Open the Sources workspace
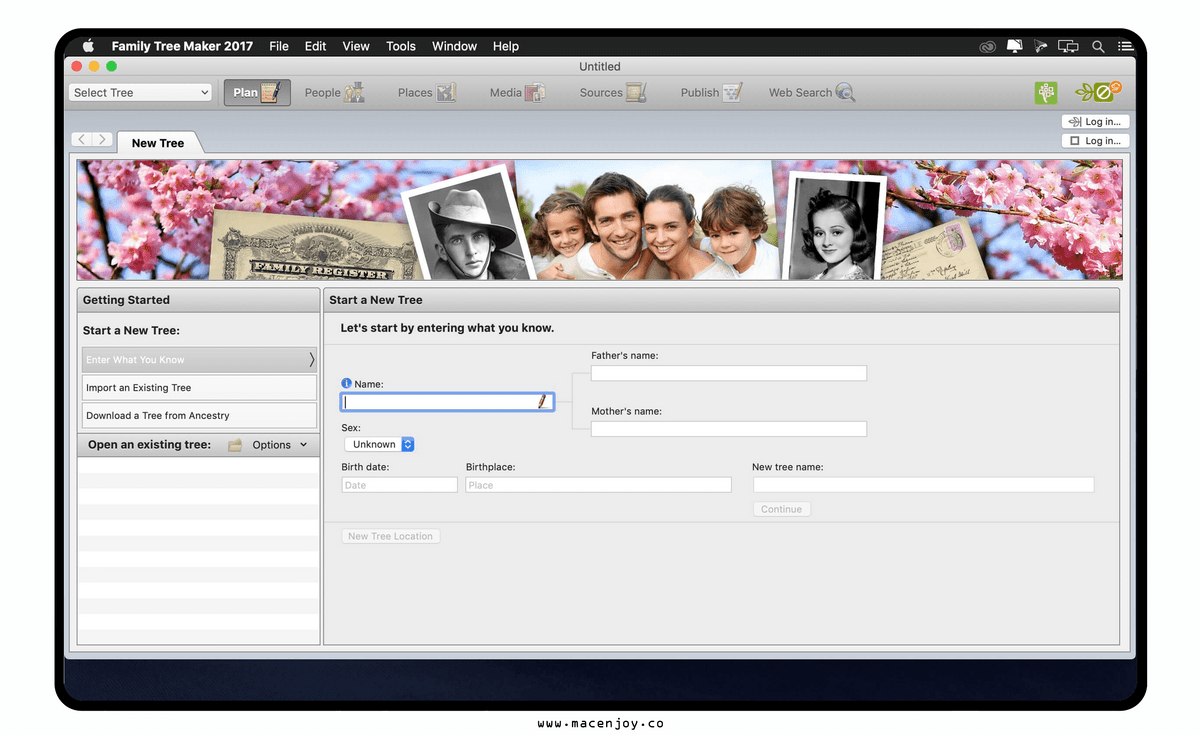The width and height of the screenshot is (1200, 735). point(613,93)
